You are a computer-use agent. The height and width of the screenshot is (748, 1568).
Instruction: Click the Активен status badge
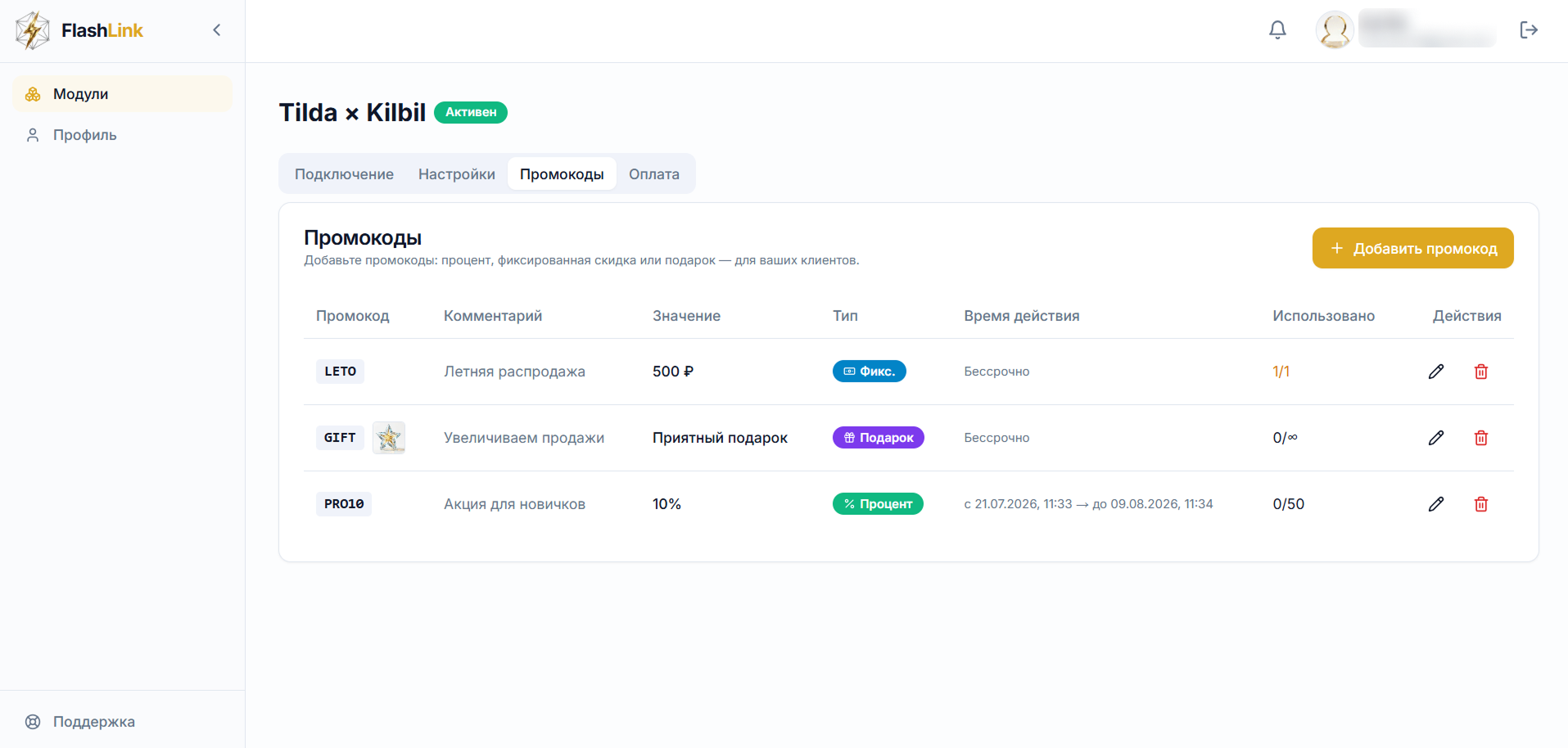[x=471, y=112]
